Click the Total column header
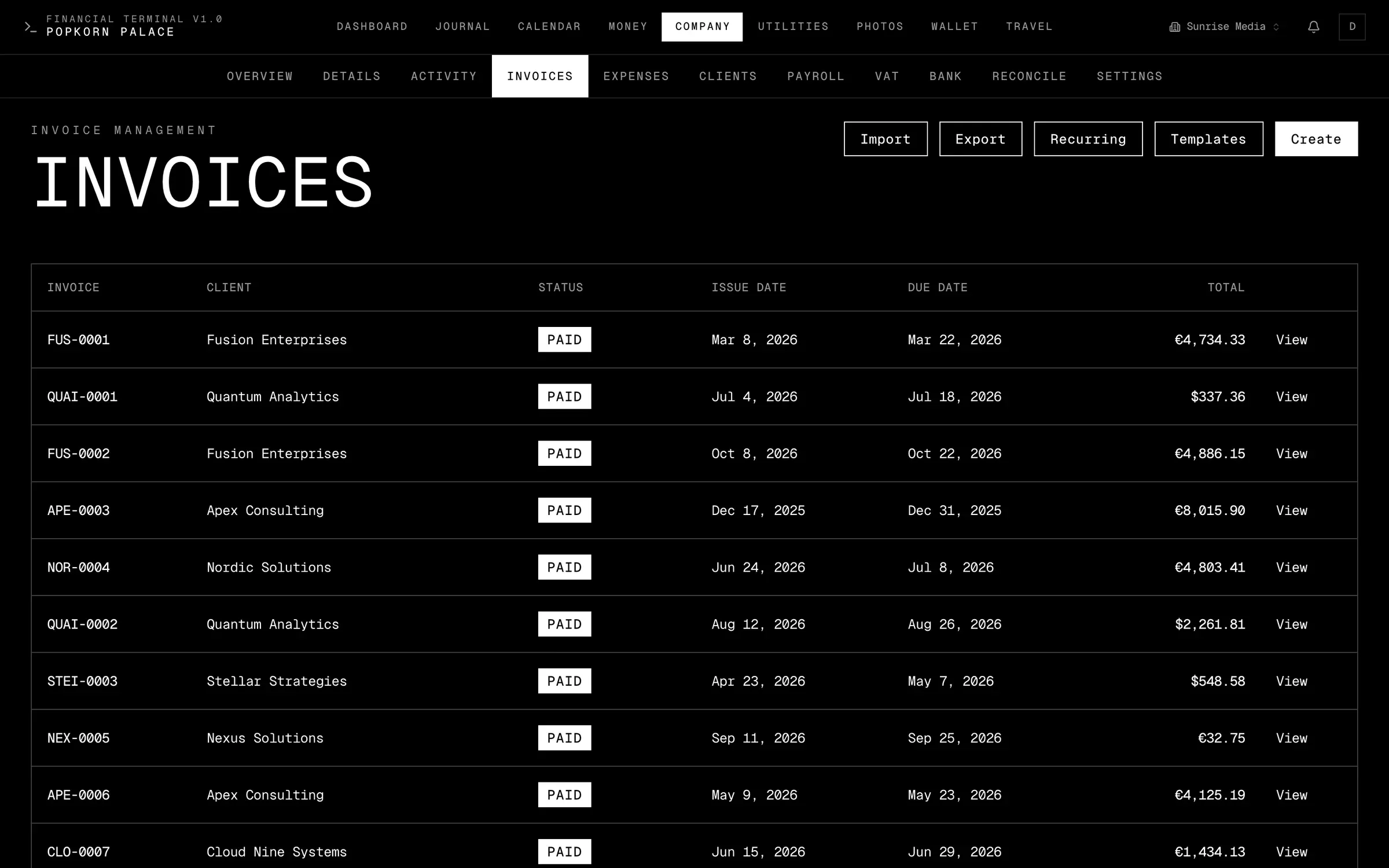 point(1226,288)
